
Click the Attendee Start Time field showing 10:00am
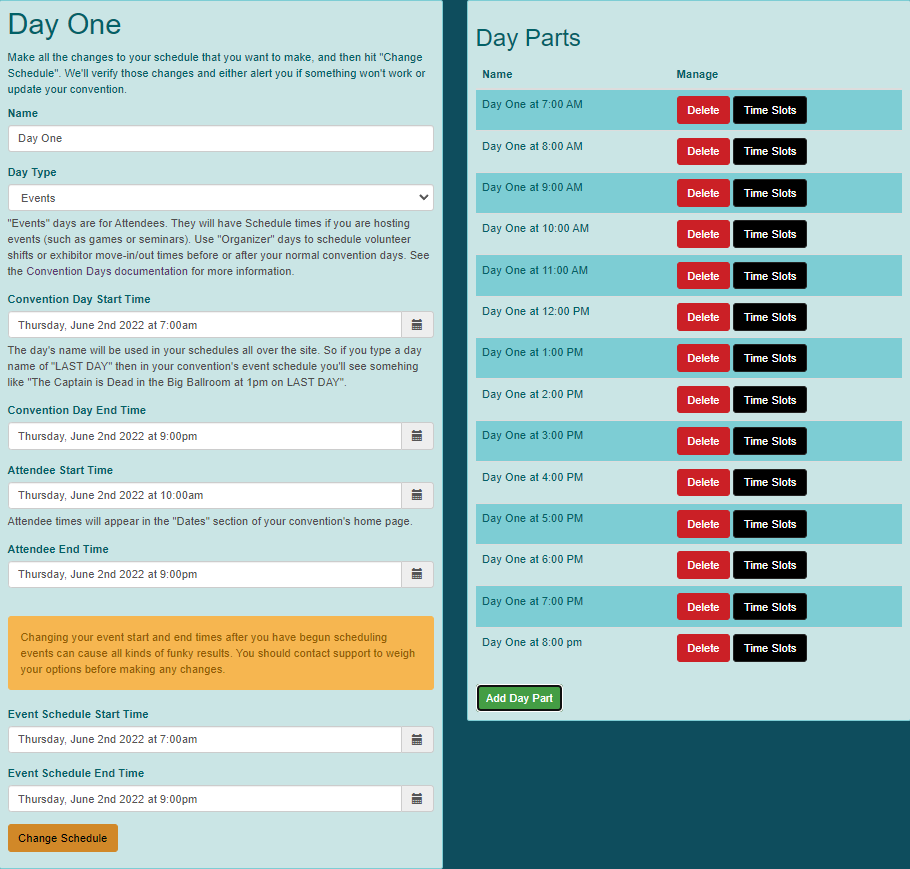(205, 495)
